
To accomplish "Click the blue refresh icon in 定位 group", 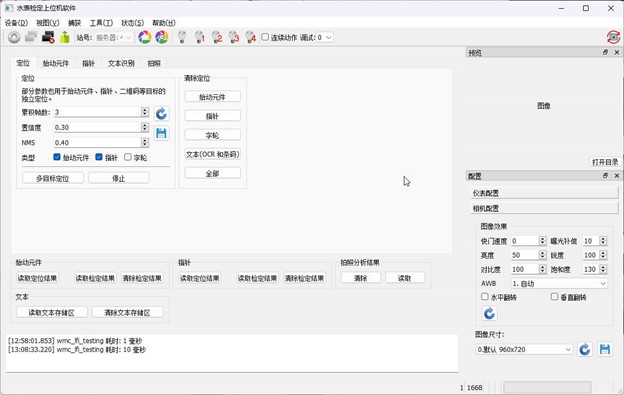I will tap(161, 114).
